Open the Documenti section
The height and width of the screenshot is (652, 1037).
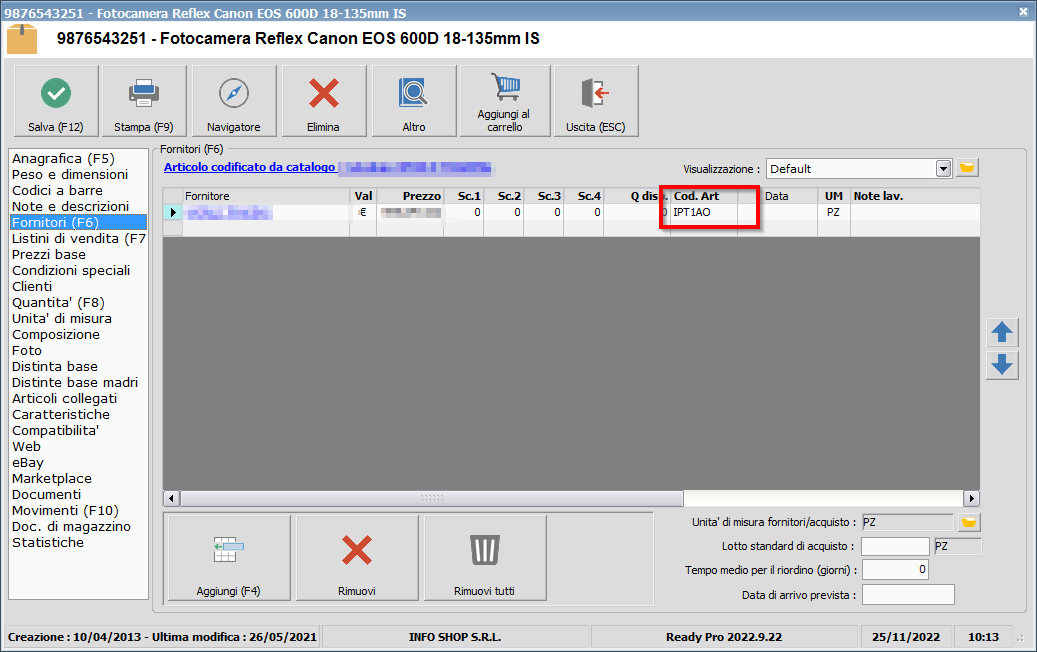(46, 495)
